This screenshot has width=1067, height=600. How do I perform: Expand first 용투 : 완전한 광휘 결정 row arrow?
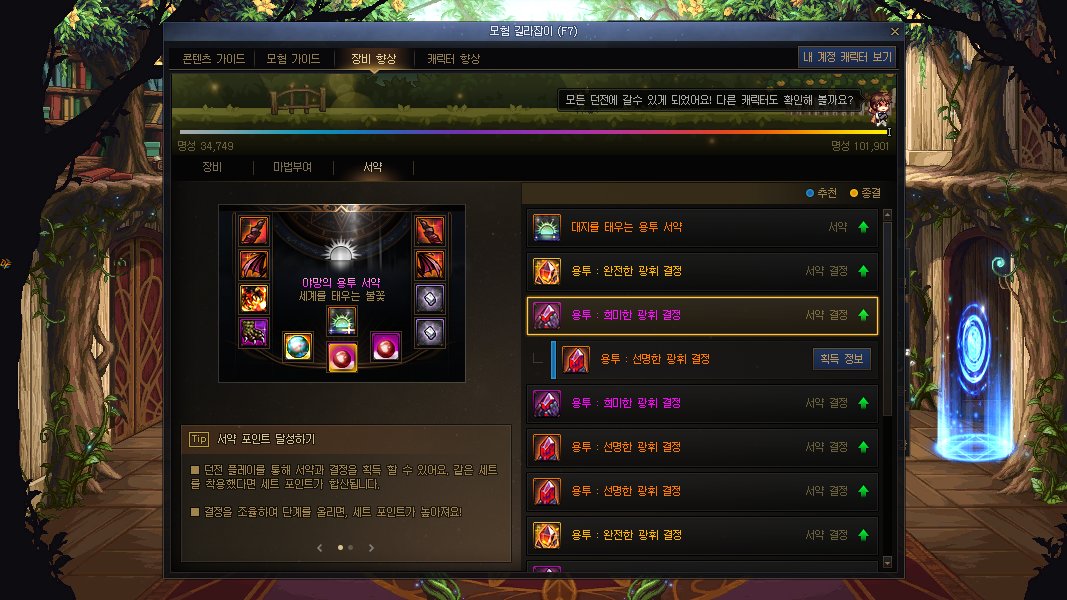tap(864, 271)
